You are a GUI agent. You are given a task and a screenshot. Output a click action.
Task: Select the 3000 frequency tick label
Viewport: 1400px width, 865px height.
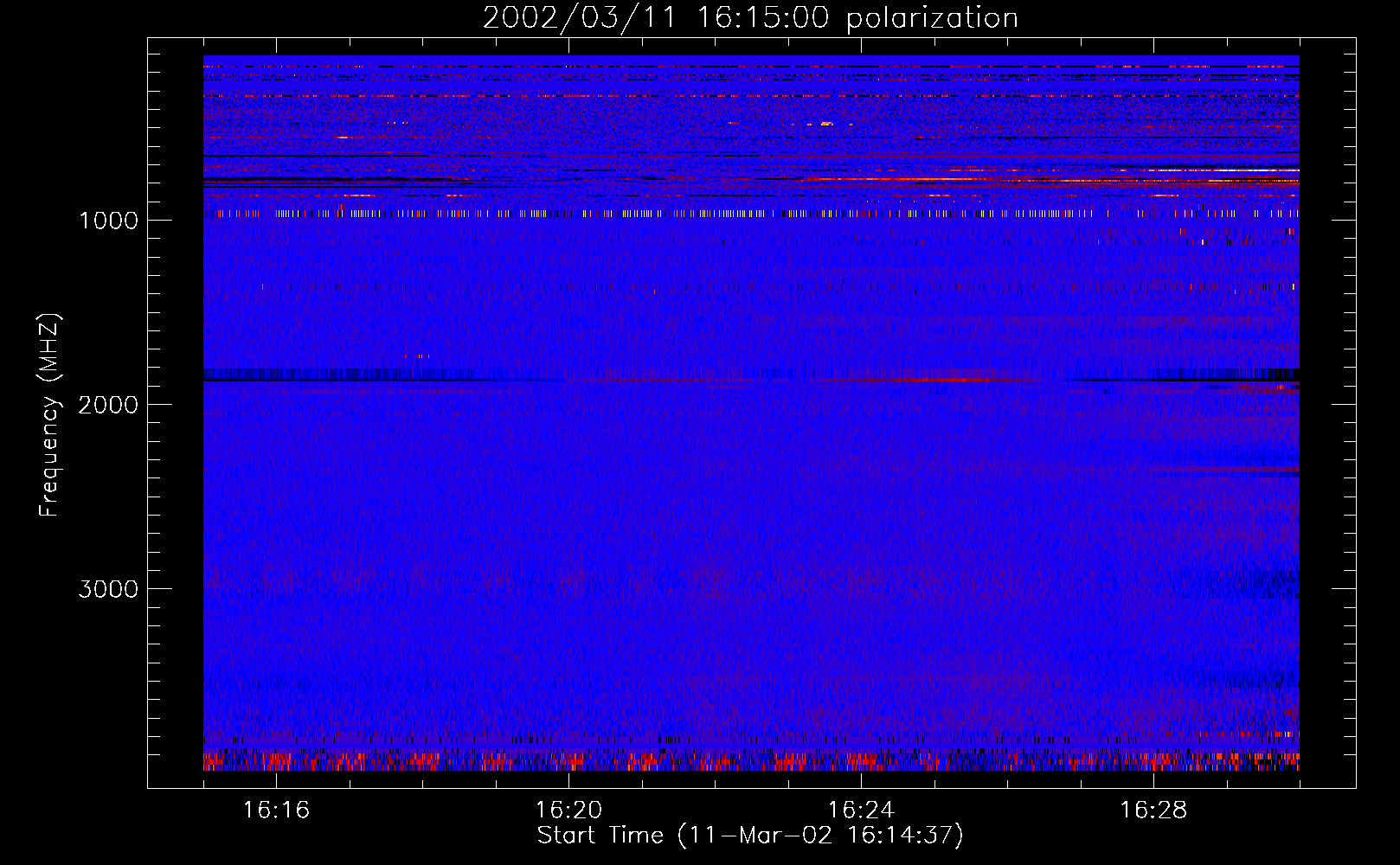108,589
